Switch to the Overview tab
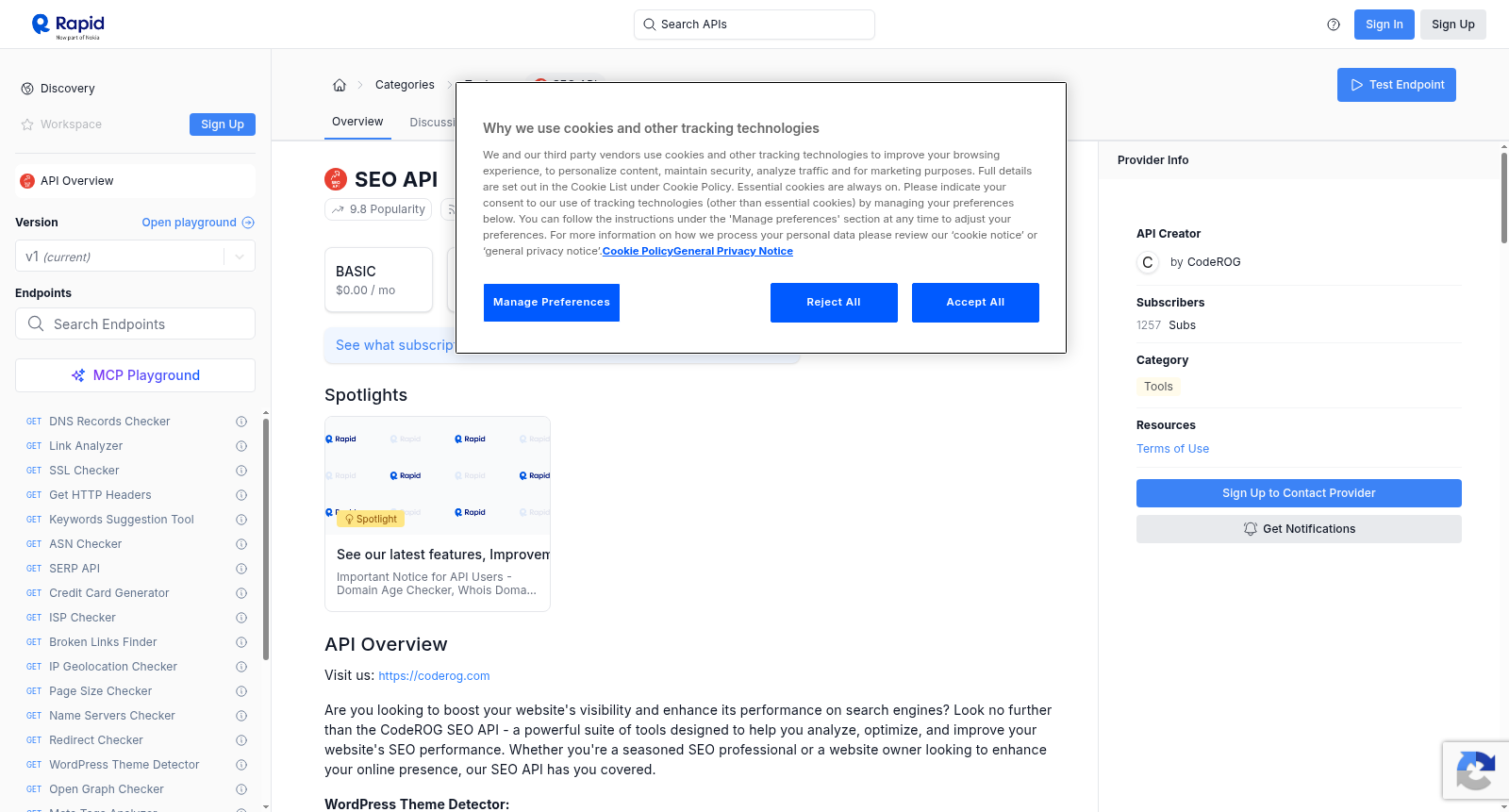The image size is (1509, 812). [x=357, y=122]
